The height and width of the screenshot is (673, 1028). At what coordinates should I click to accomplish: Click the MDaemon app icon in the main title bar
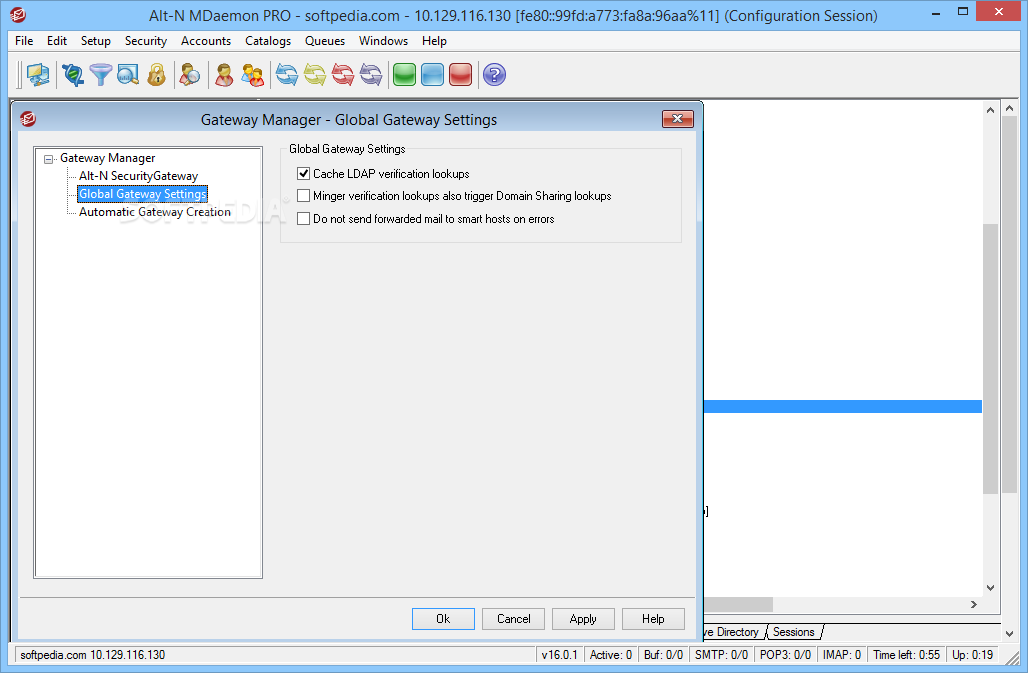point(18,14)
